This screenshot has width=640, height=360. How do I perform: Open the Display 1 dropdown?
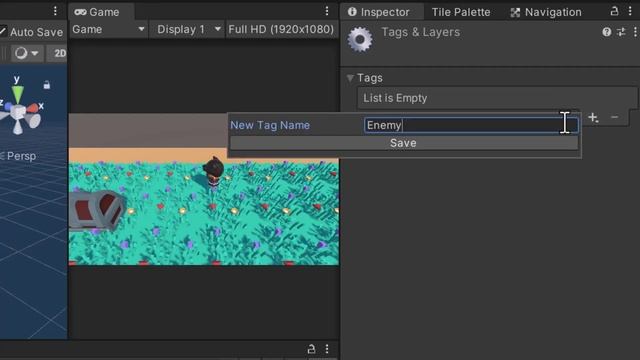pyautogui.click(x=187, y=29)
